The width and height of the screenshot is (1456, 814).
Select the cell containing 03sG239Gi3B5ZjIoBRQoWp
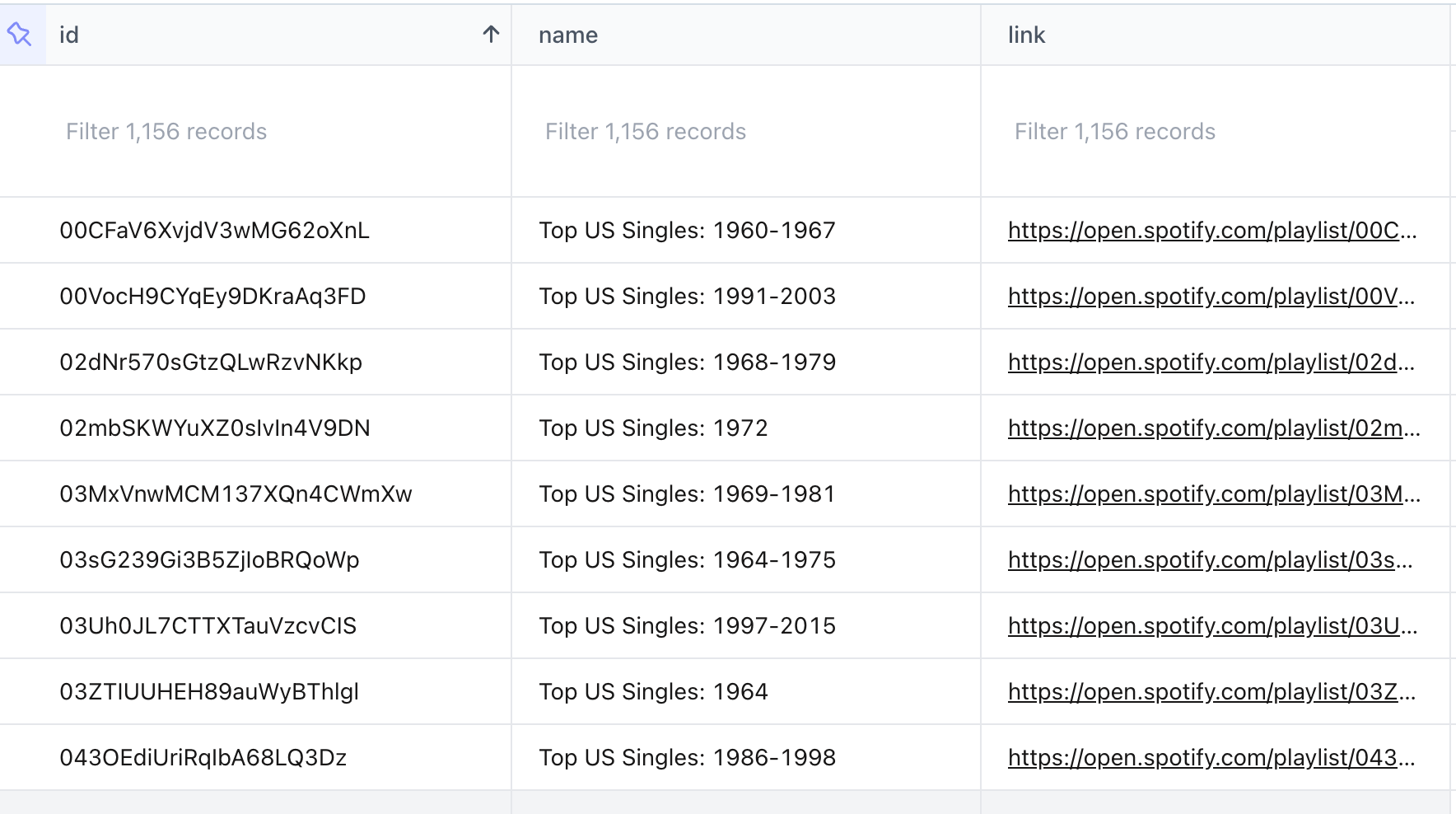click(x=208, y=559)
